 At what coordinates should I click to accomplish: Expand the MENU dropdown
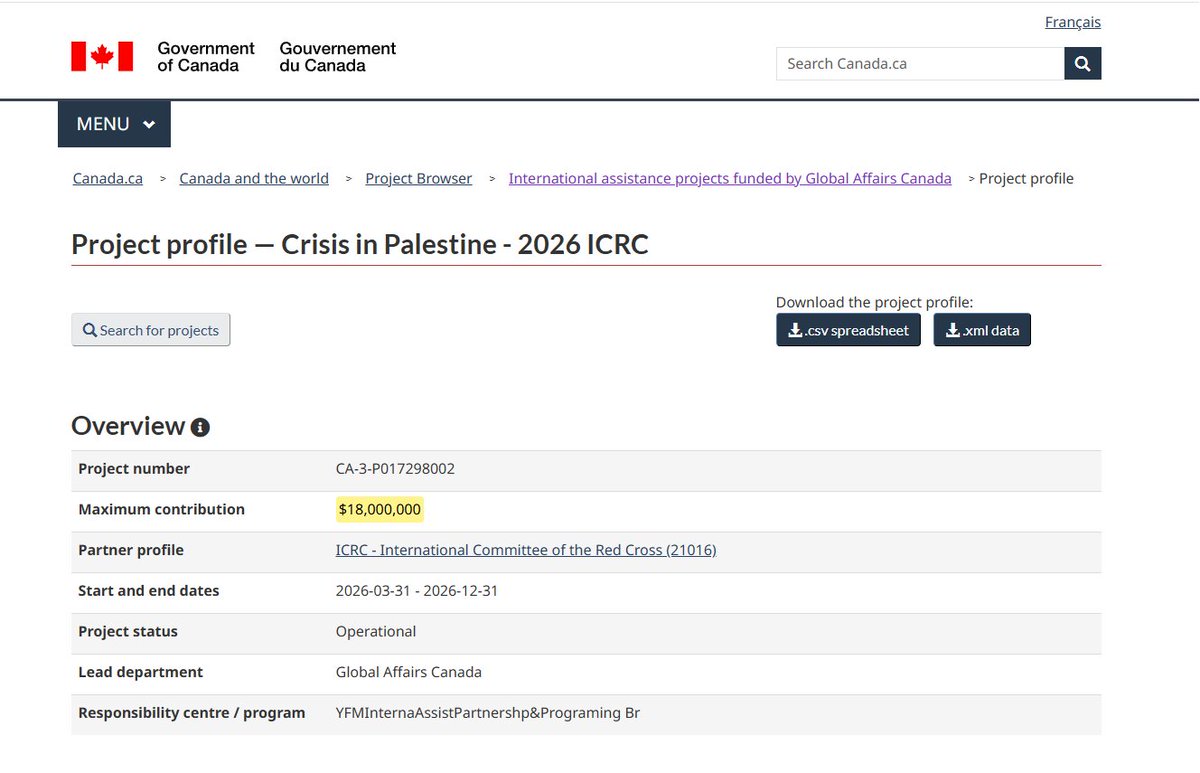pyautogui.click(x=115, y=124)
